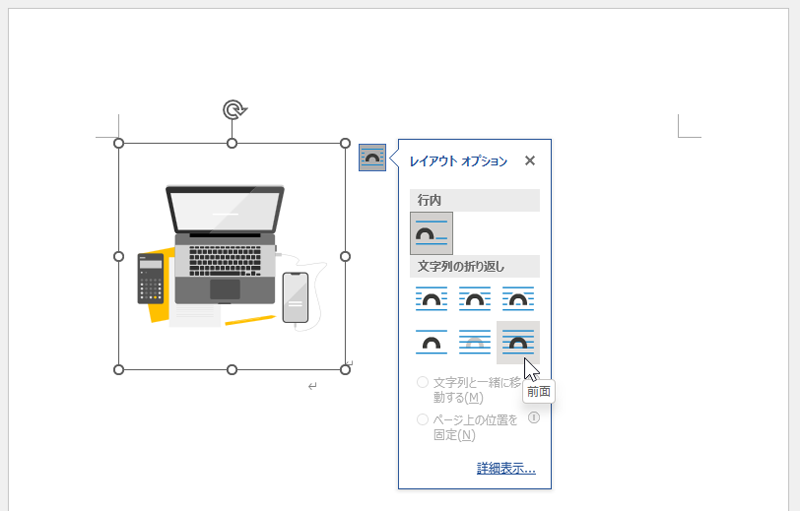Select 文字列と一緒に移動する radio button
The height and width of the screenshot is (511, 800).
pos(422,382)
